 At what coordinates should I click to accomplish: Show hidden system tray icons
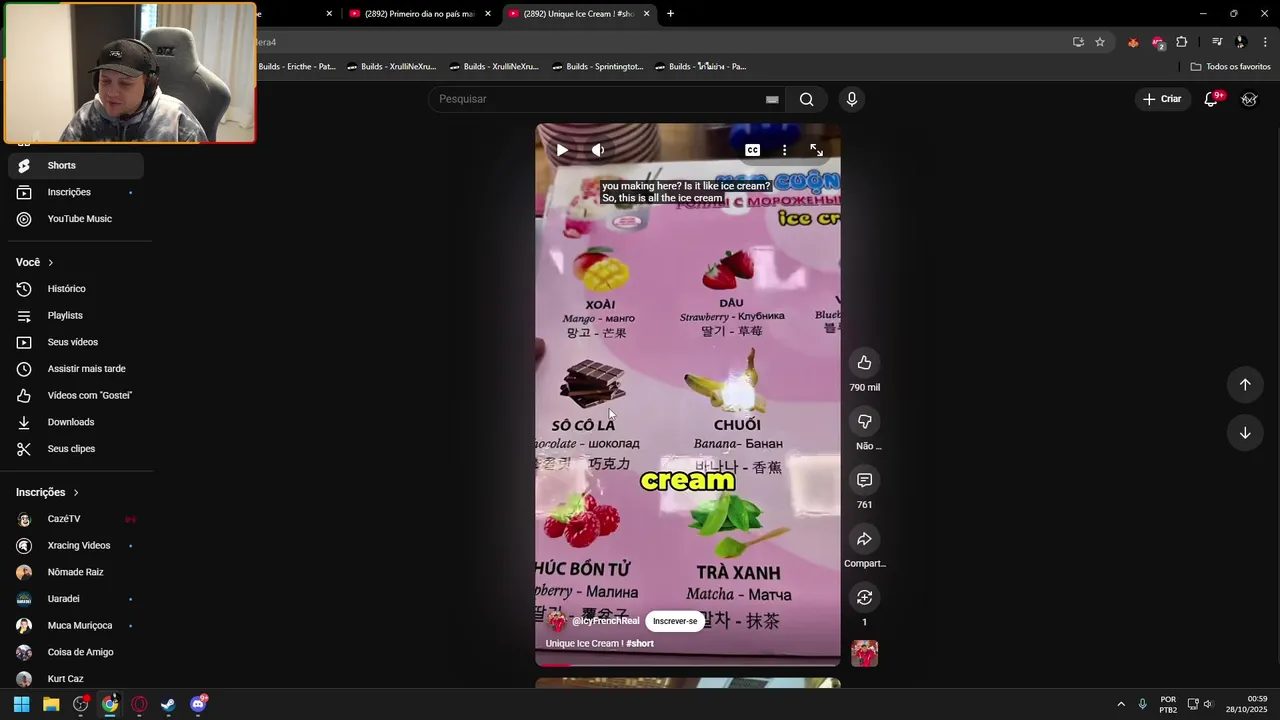(x=1121, y=704)
